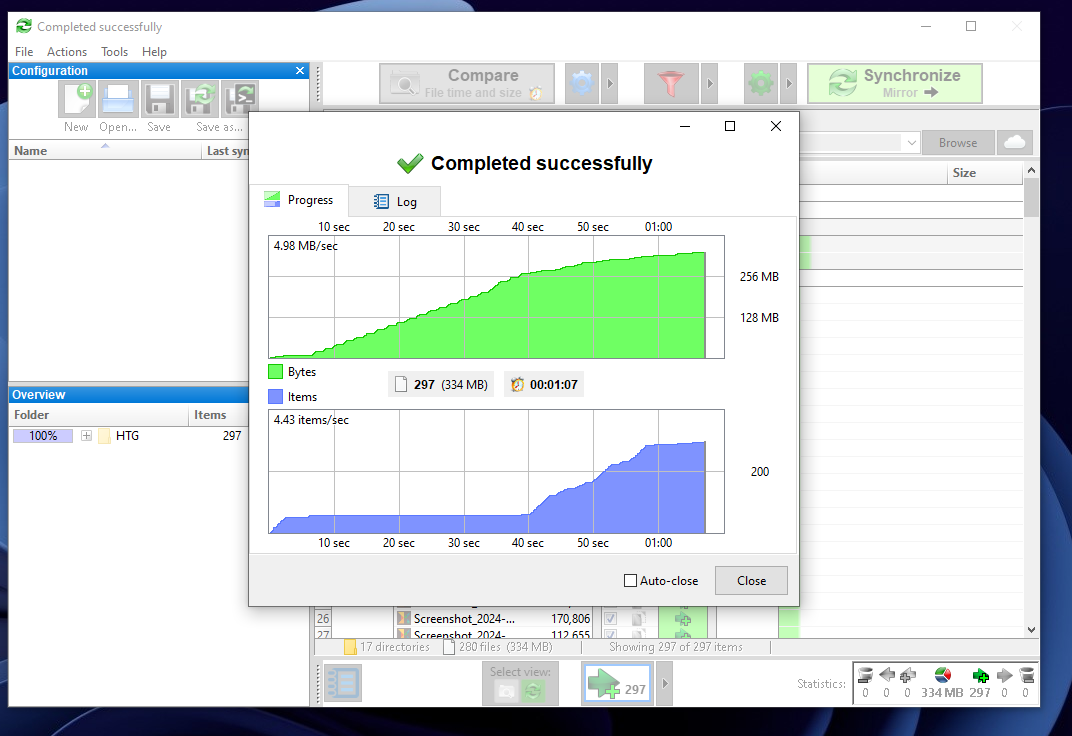This screenshot has width=1072, height=736.
Task: Open the File menu
Action: click(24, 52)
